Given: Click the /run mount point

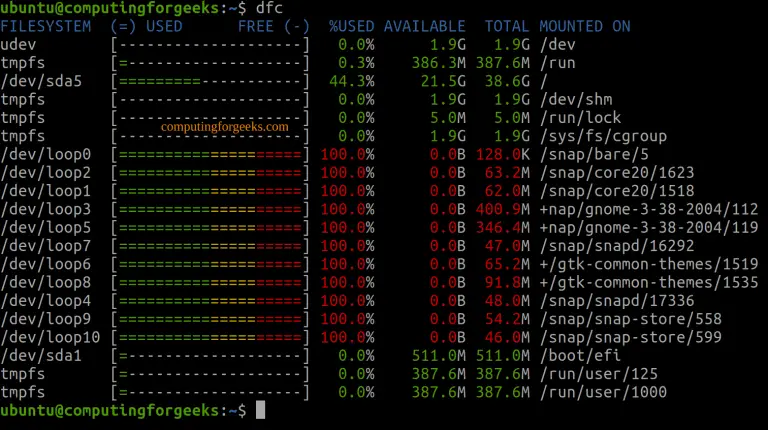Looking at the screenshot, I should (x=557, y=63).
